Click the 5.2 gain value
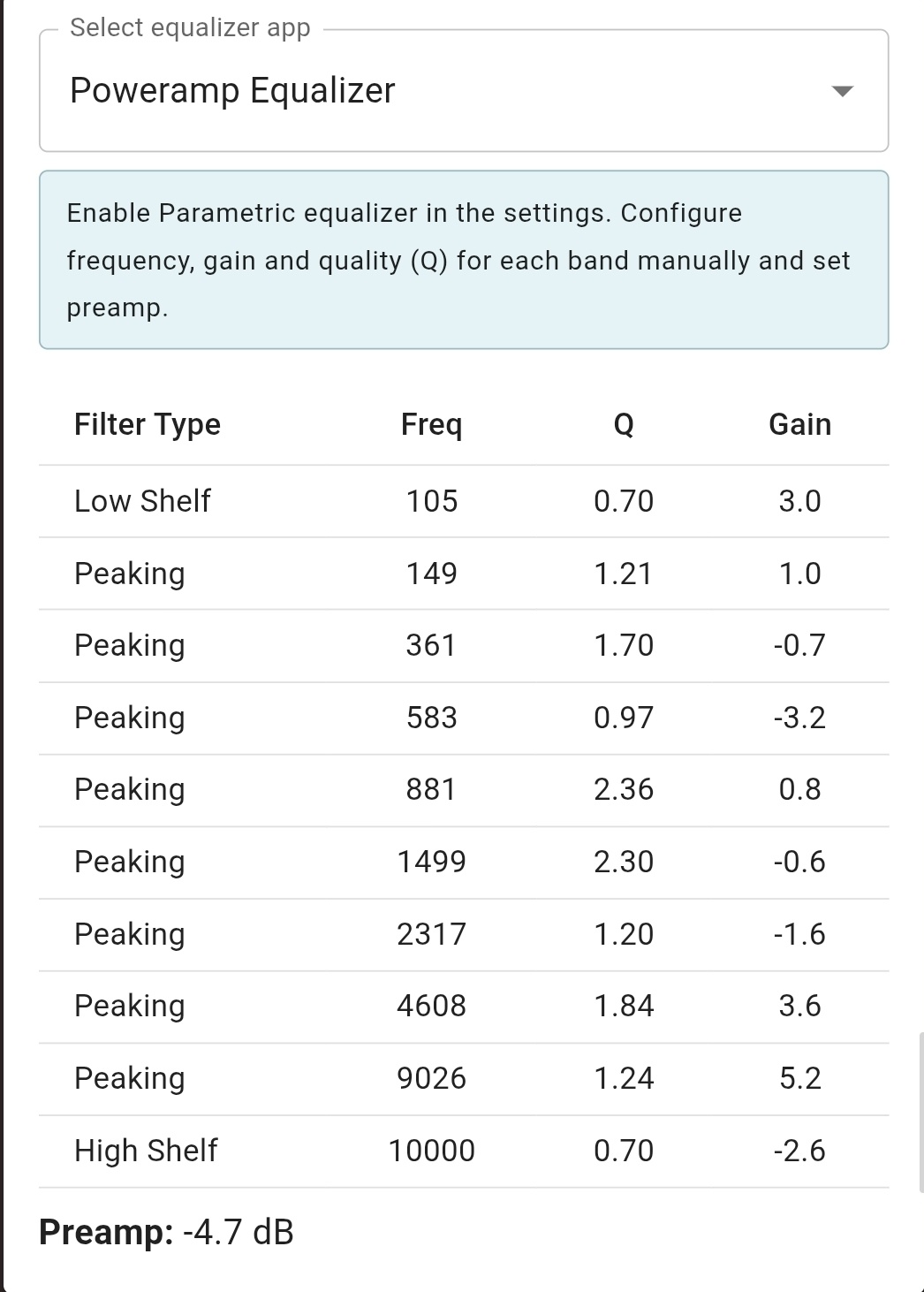924x1292 pixels. point(799,1078)
